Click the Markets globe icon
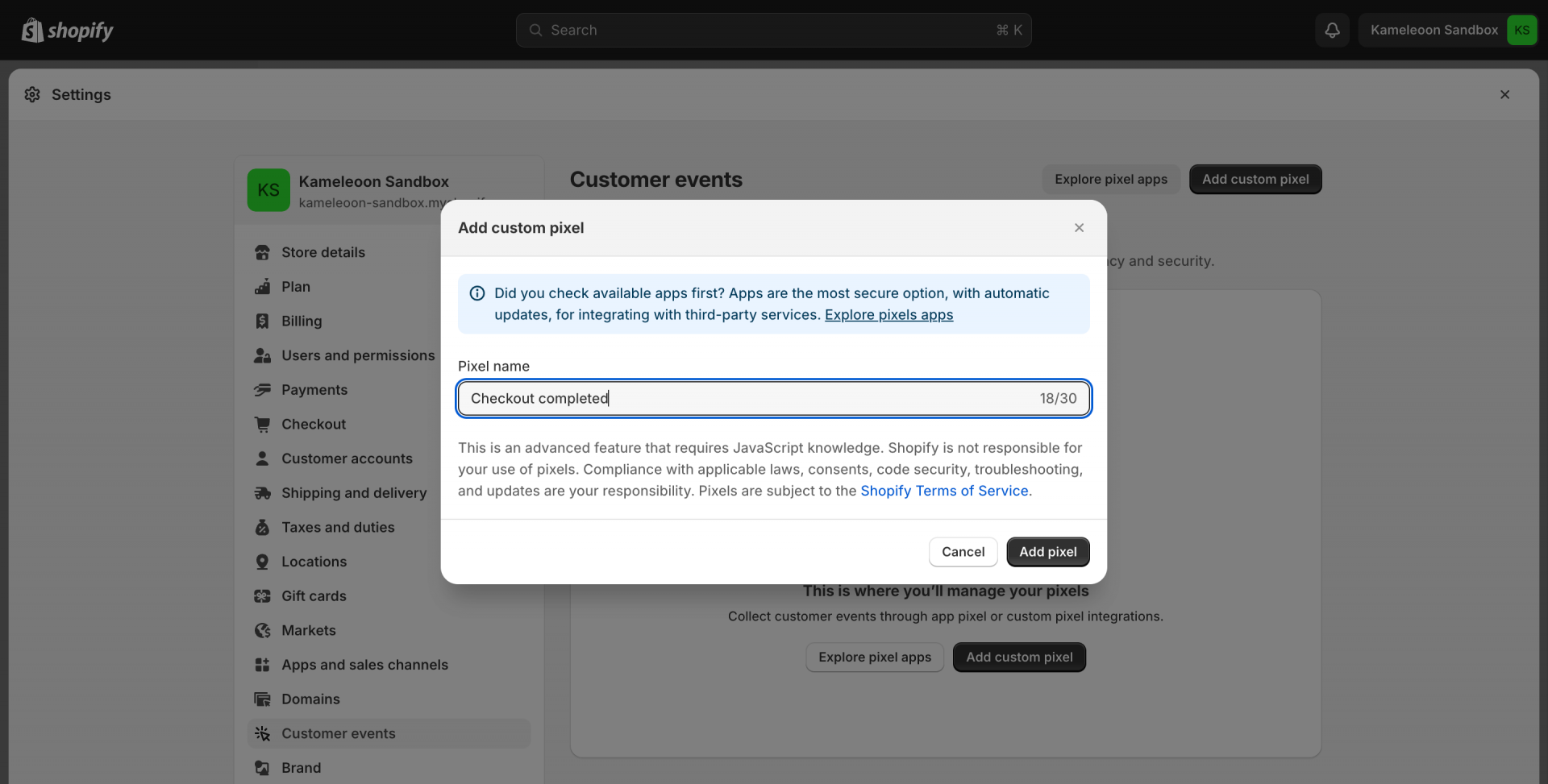Viewport: 1548px width, 784px height. click(x=262, y=631)
